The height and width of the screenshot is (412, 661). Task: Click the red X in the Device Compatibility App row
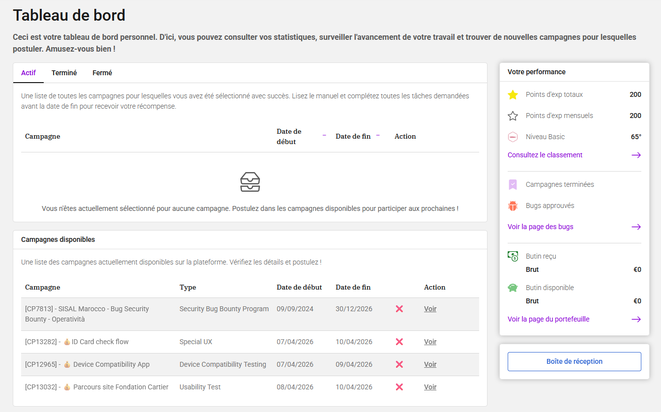click(x=399, y=364)
